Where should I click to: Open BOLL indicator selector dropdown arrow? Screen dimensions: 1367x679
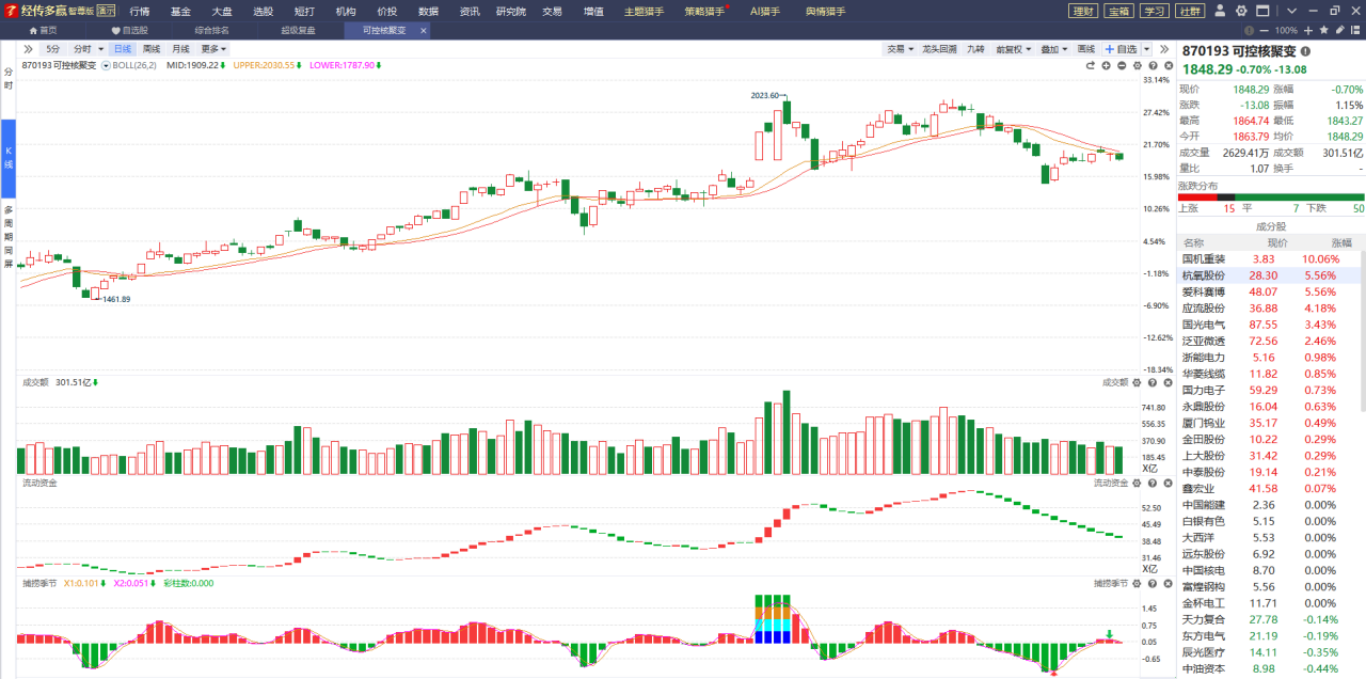click(x=106, y=65)
